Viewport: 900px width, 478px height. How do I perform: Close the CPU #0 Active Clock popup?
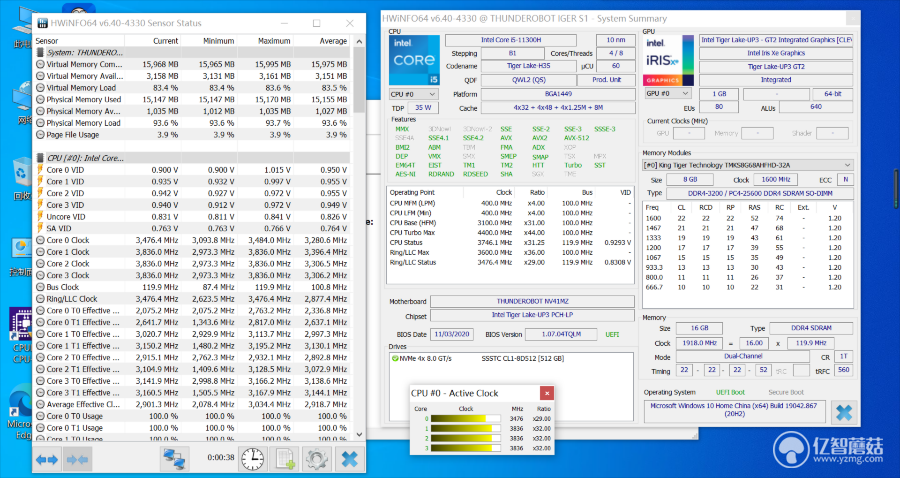pyautogui.click(x=546, y=393)
